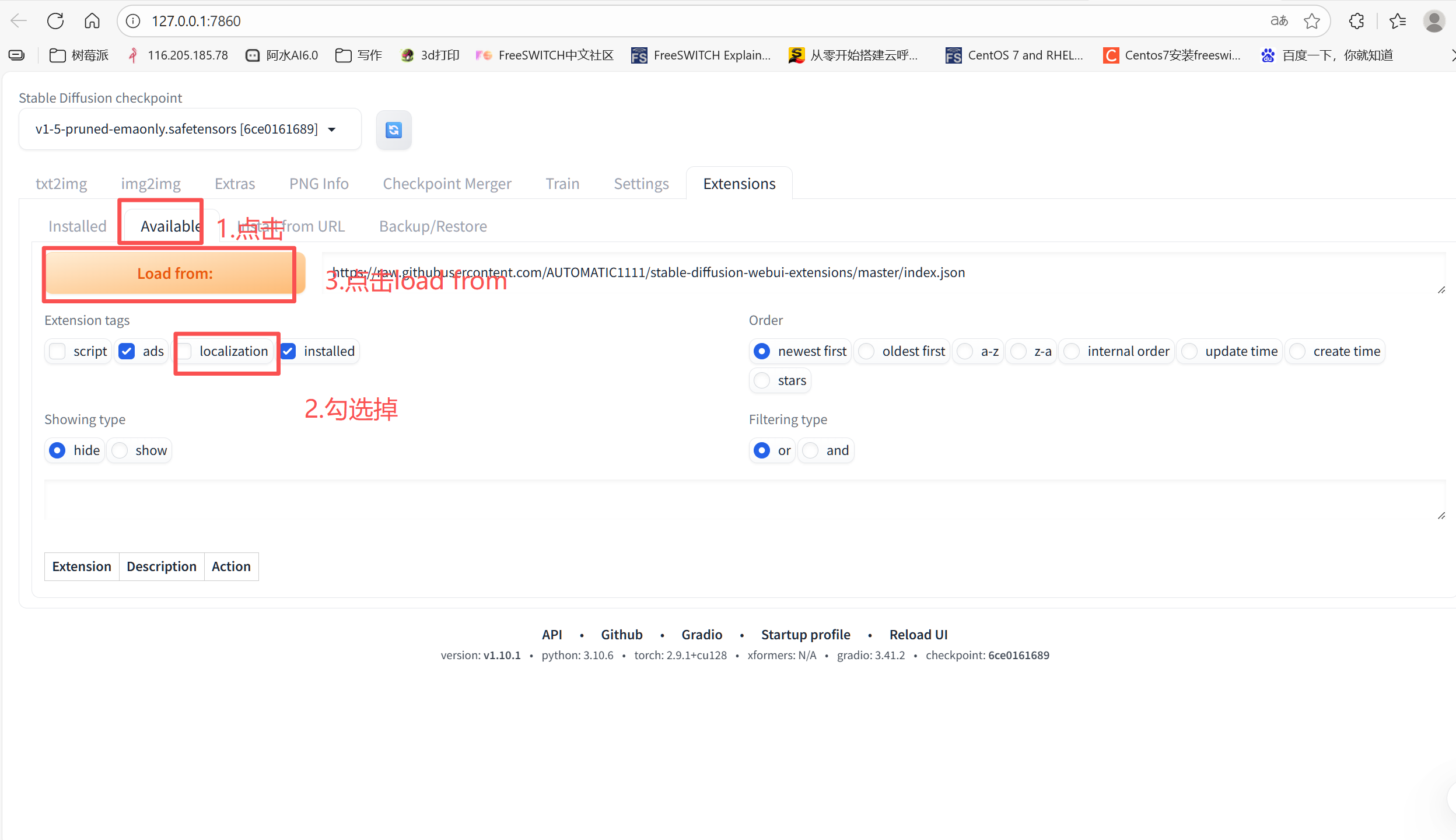Screen dimensions: 1456x840
Task: Expand the bookmarks bar overflow chevron
Action: [1452, 55]
